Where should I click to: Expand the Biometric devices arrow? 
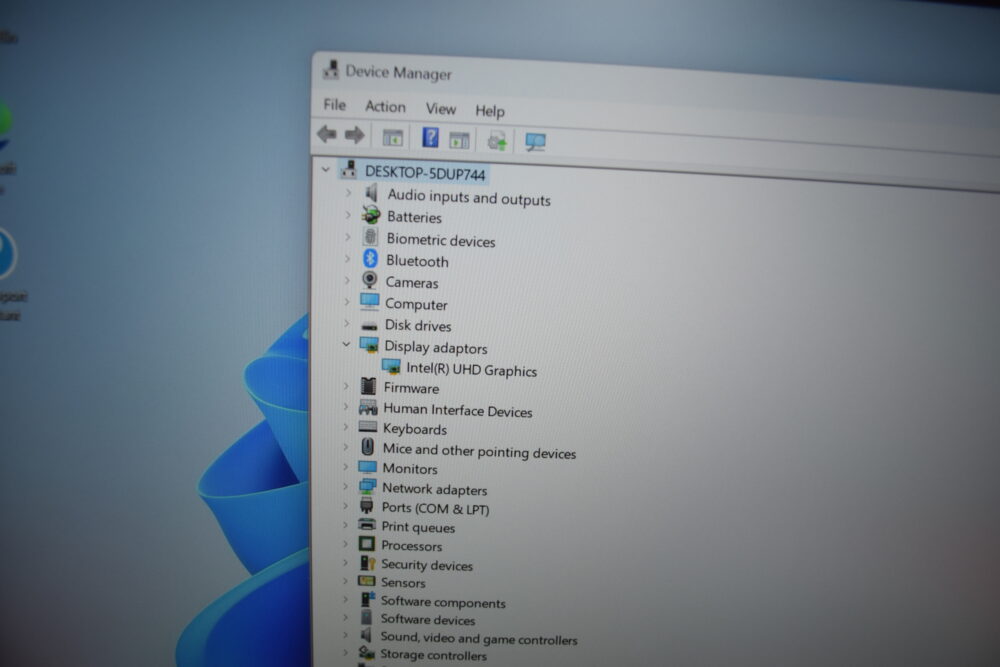(348, 237)
